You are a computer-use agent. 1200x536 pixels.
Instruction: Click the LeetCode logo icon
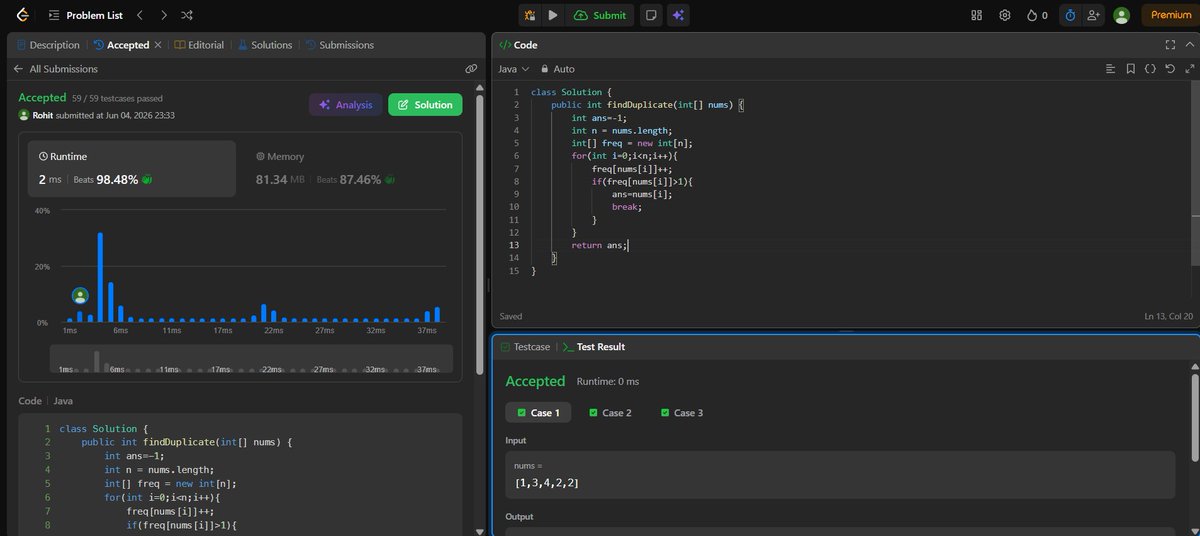22,15
